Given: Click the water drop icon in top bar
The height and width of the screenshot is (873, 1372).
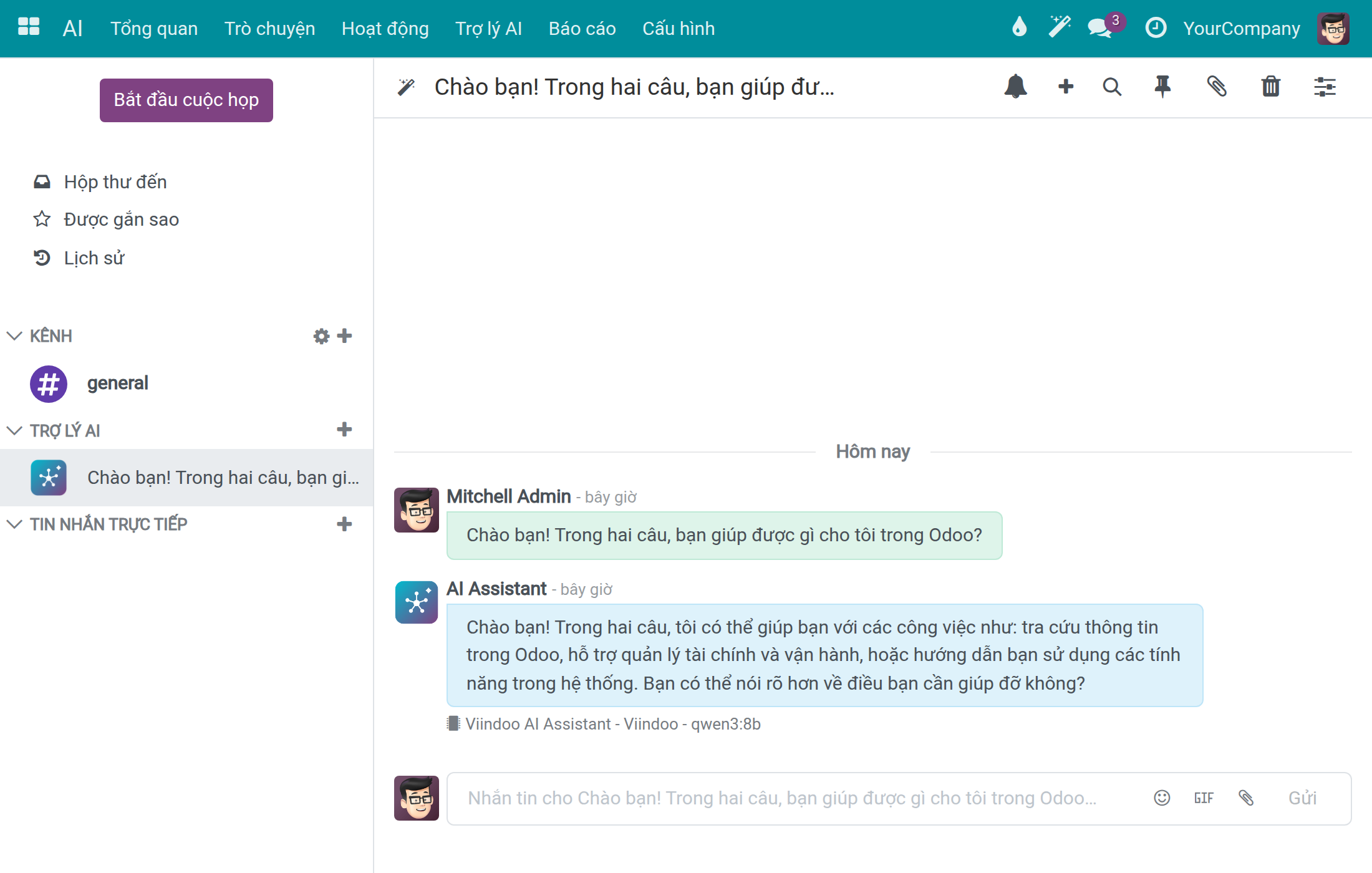Looking at the screenshot, I should pos(1019,27).
